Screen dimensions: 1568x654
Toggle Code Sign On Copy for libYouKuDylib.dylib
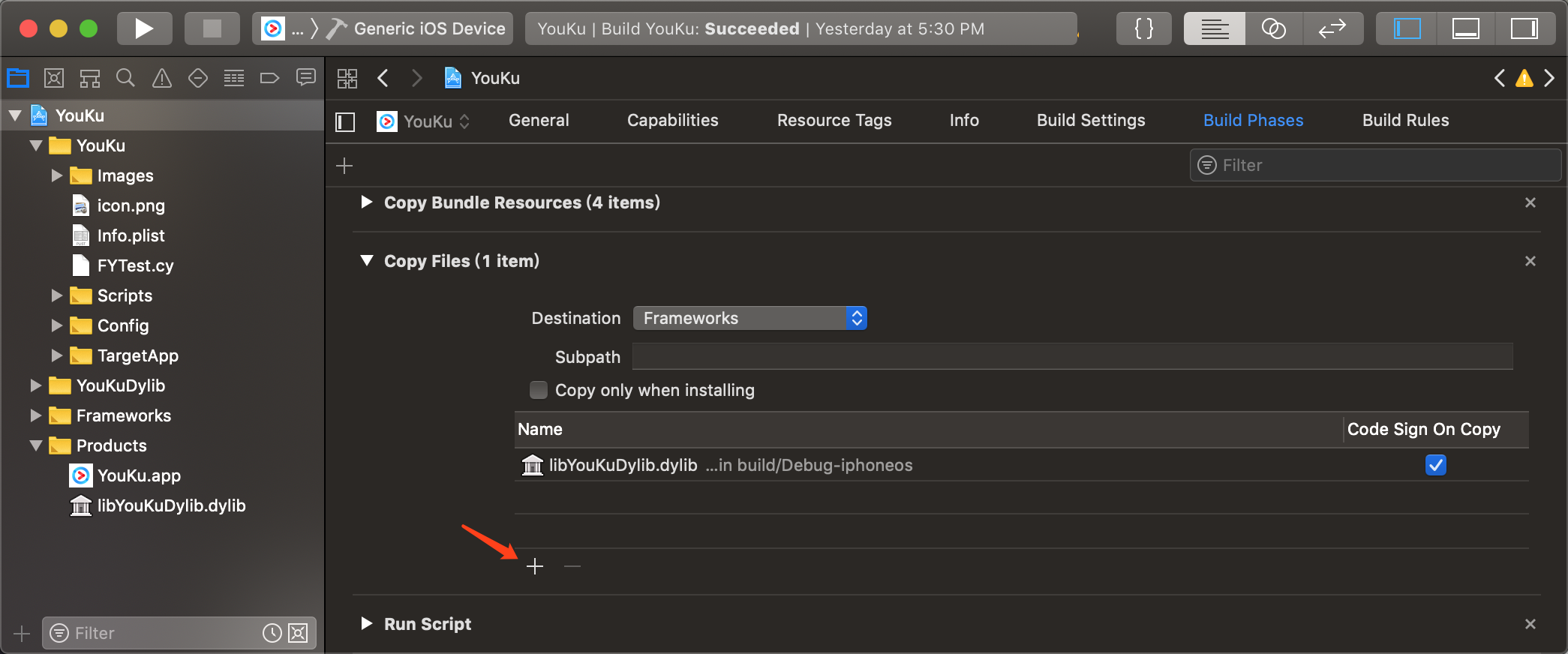pyautogui.click(x=1435, y=465)
